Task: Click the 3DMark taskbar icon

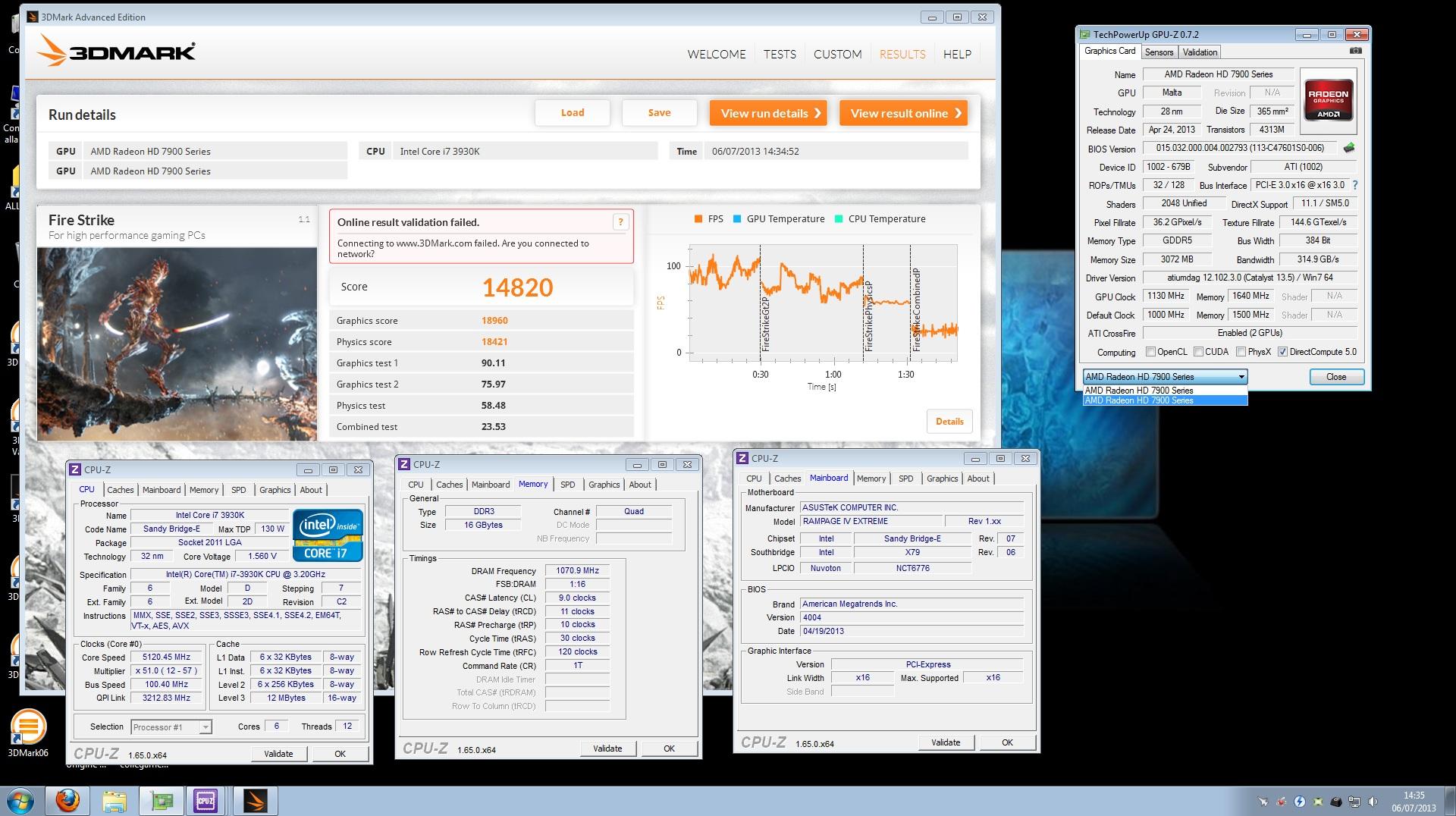Action: pyautogui.click(x=256, y=801)
